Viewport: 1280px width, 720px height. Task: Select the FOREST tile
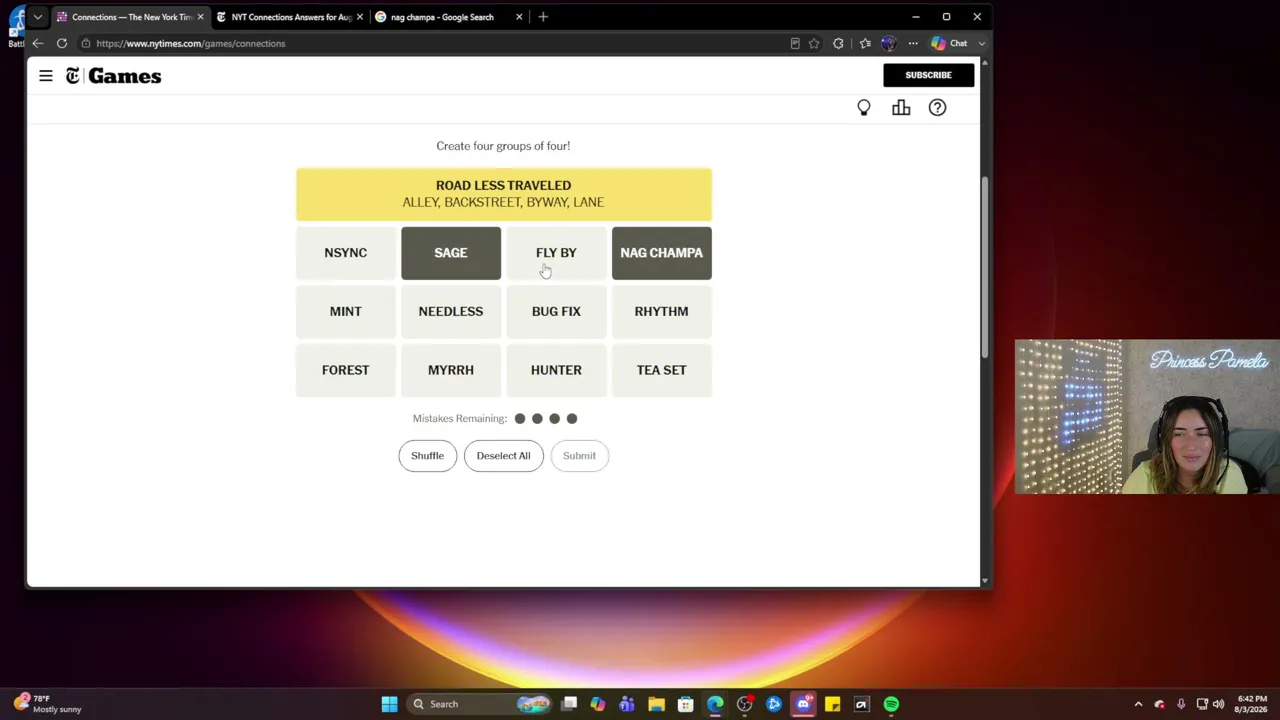point(346,370)
